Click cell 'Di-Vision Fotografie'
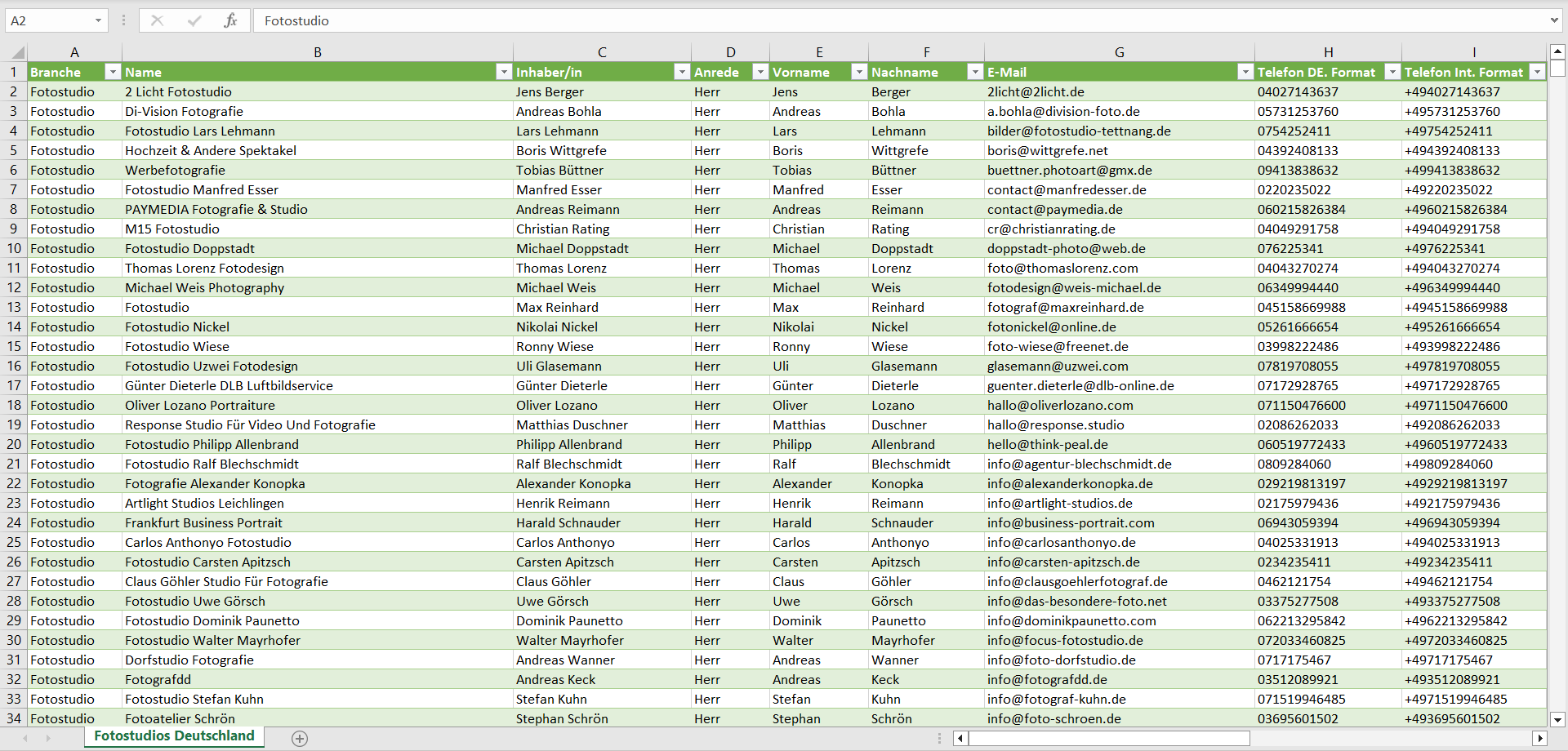 point(318,111)
